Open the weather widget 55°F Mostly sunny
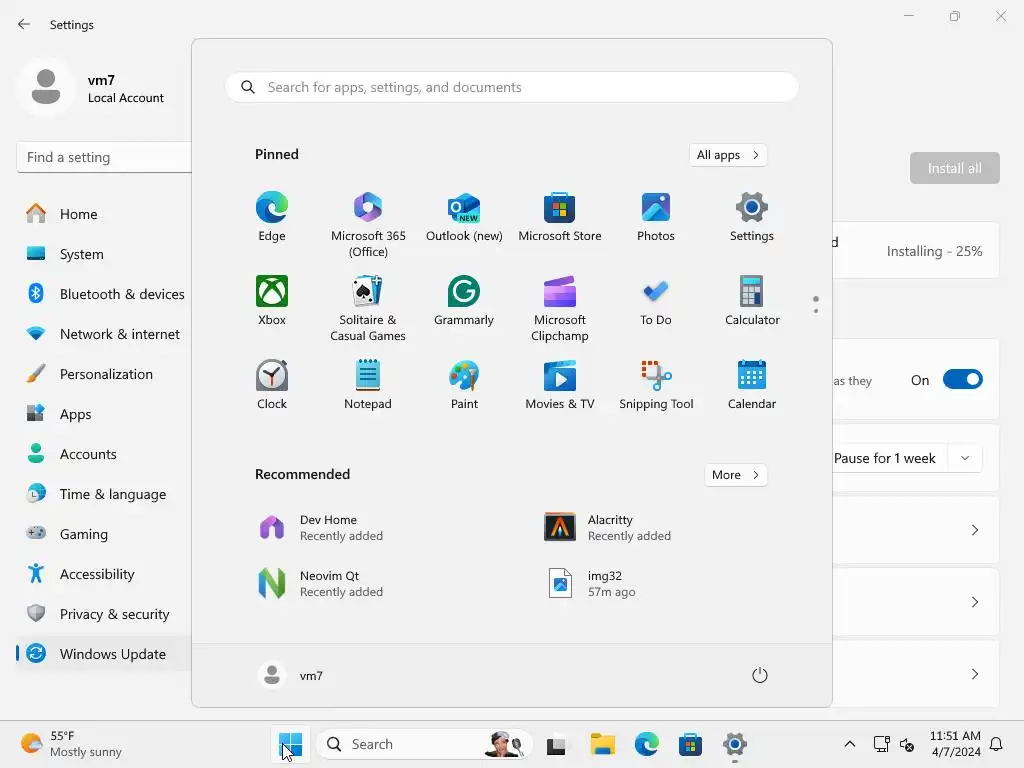Viewport: 1024px width, 768px height. click(x=71, y=744)
